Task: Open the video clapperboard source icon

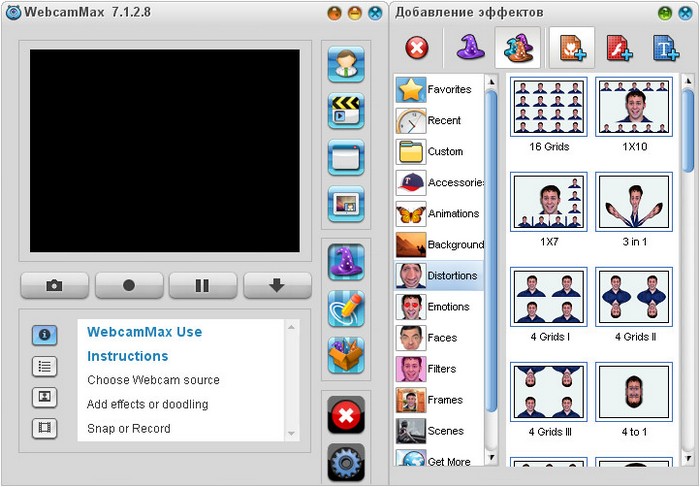Action: pos(346,110)
